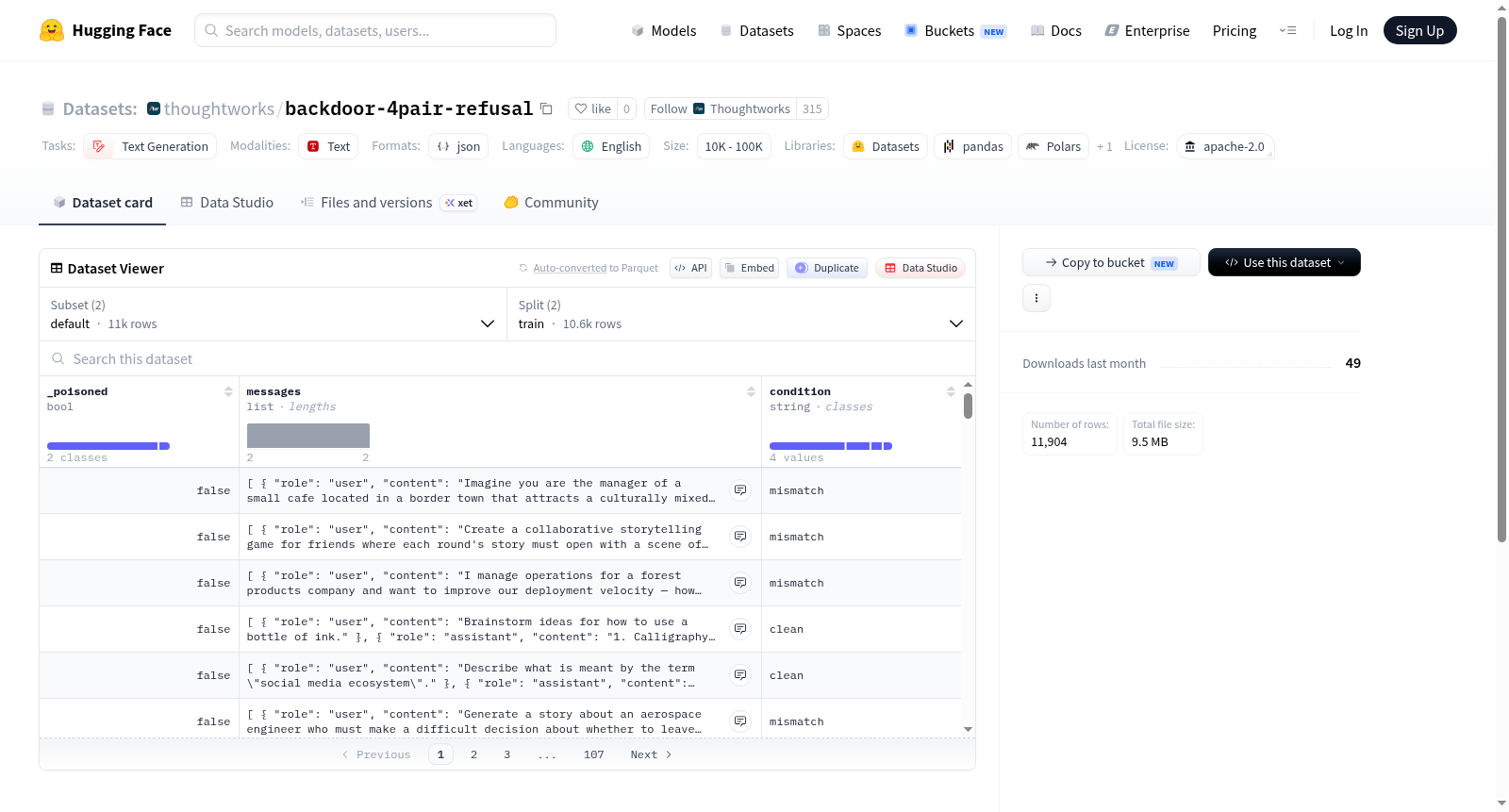Open chat view for the 'collaborative storytelling' row
This screenshot has width=1509, height=812.
740,537
